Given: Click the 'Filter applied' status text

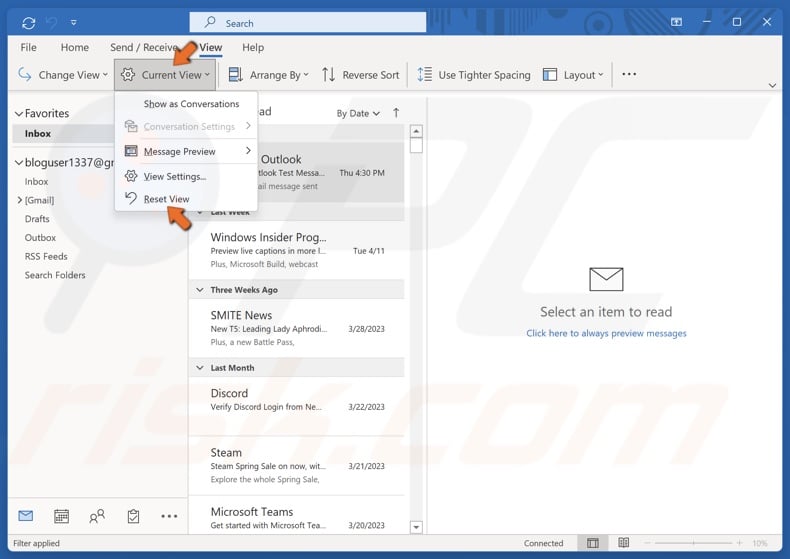Looking at the screenshot, I should coord(36,543).
